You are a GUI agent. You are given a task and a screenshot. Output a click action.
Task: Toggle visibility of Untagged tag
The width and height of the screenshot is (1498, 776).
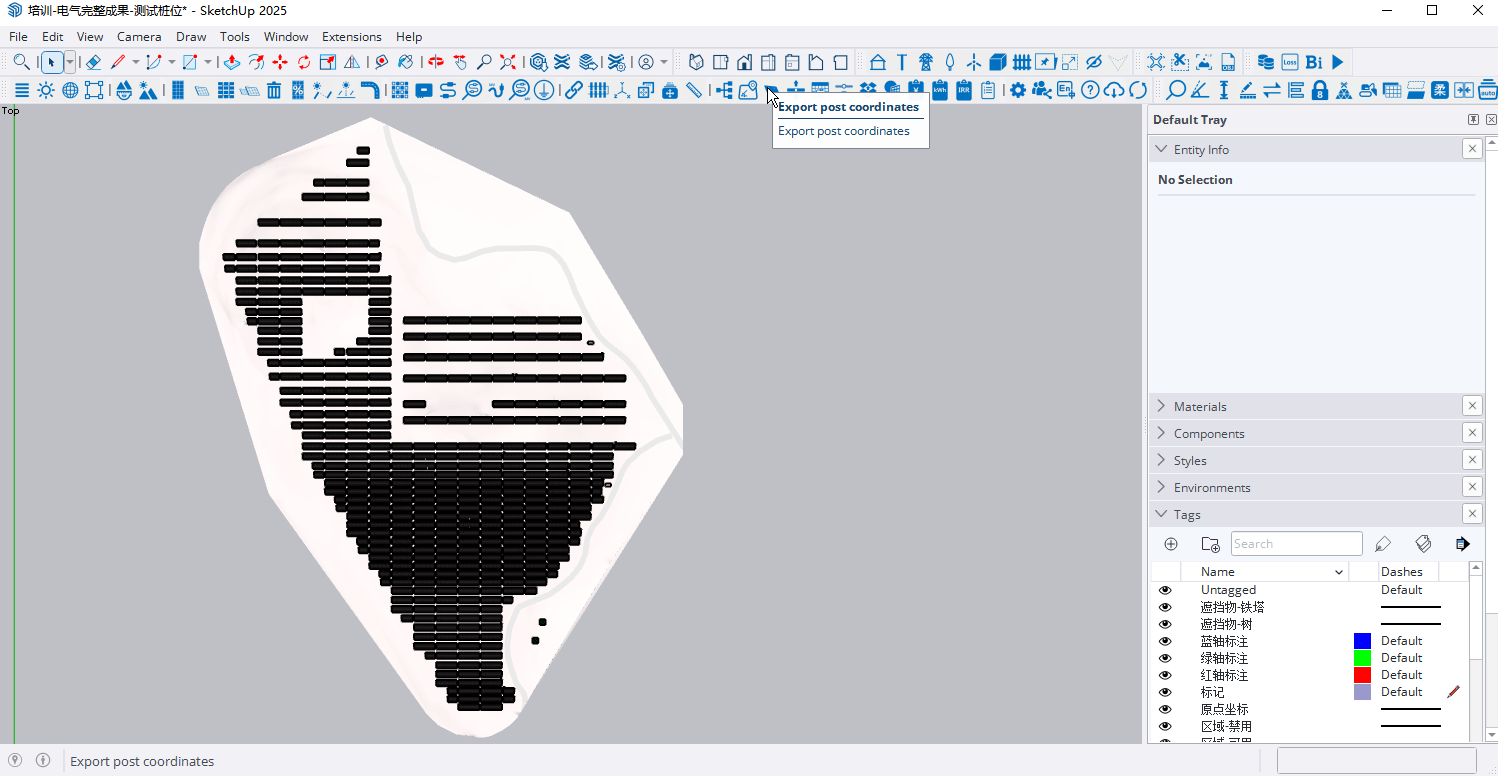click(x=1165, y=590)
